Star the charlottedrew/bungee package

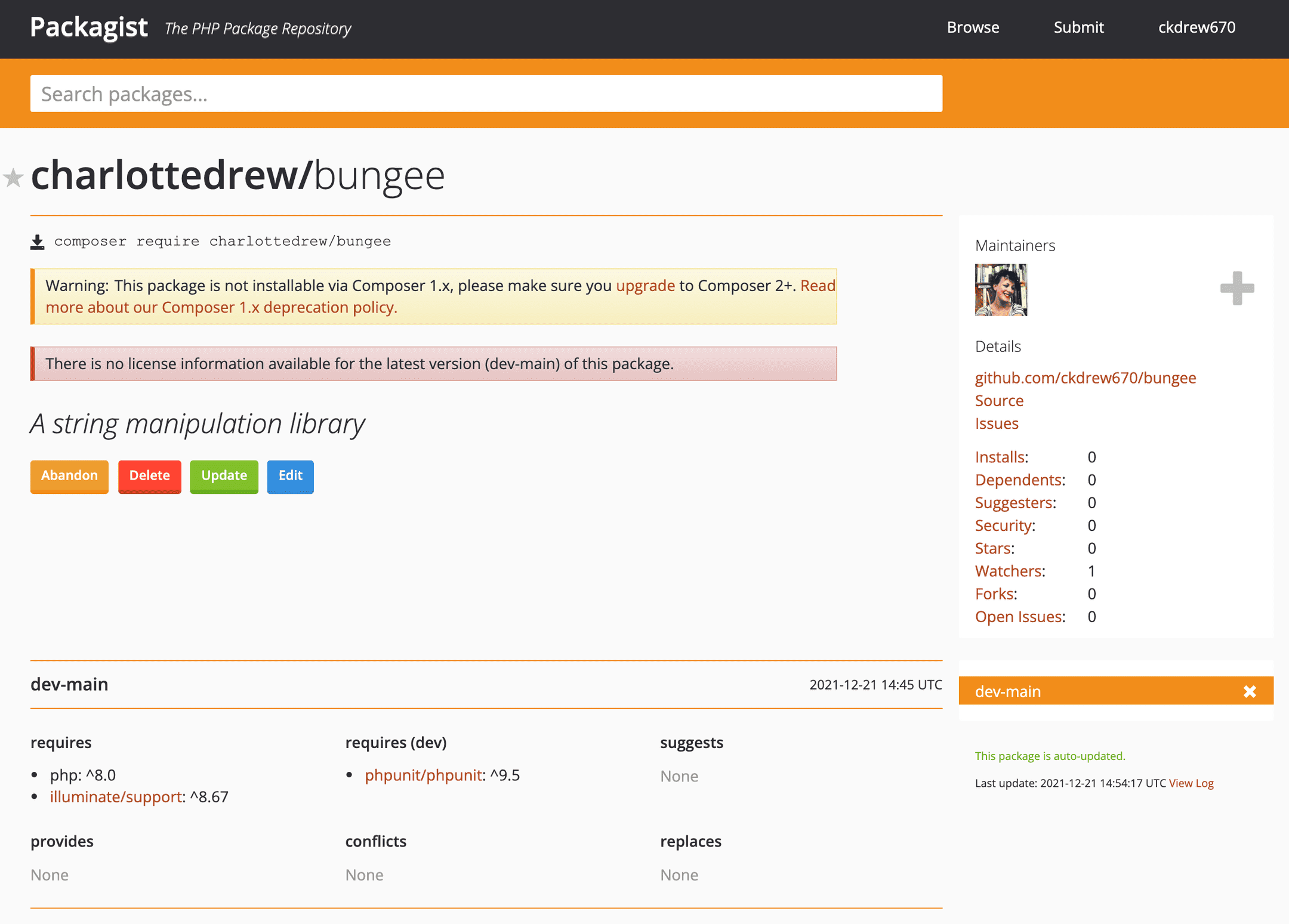13,178
